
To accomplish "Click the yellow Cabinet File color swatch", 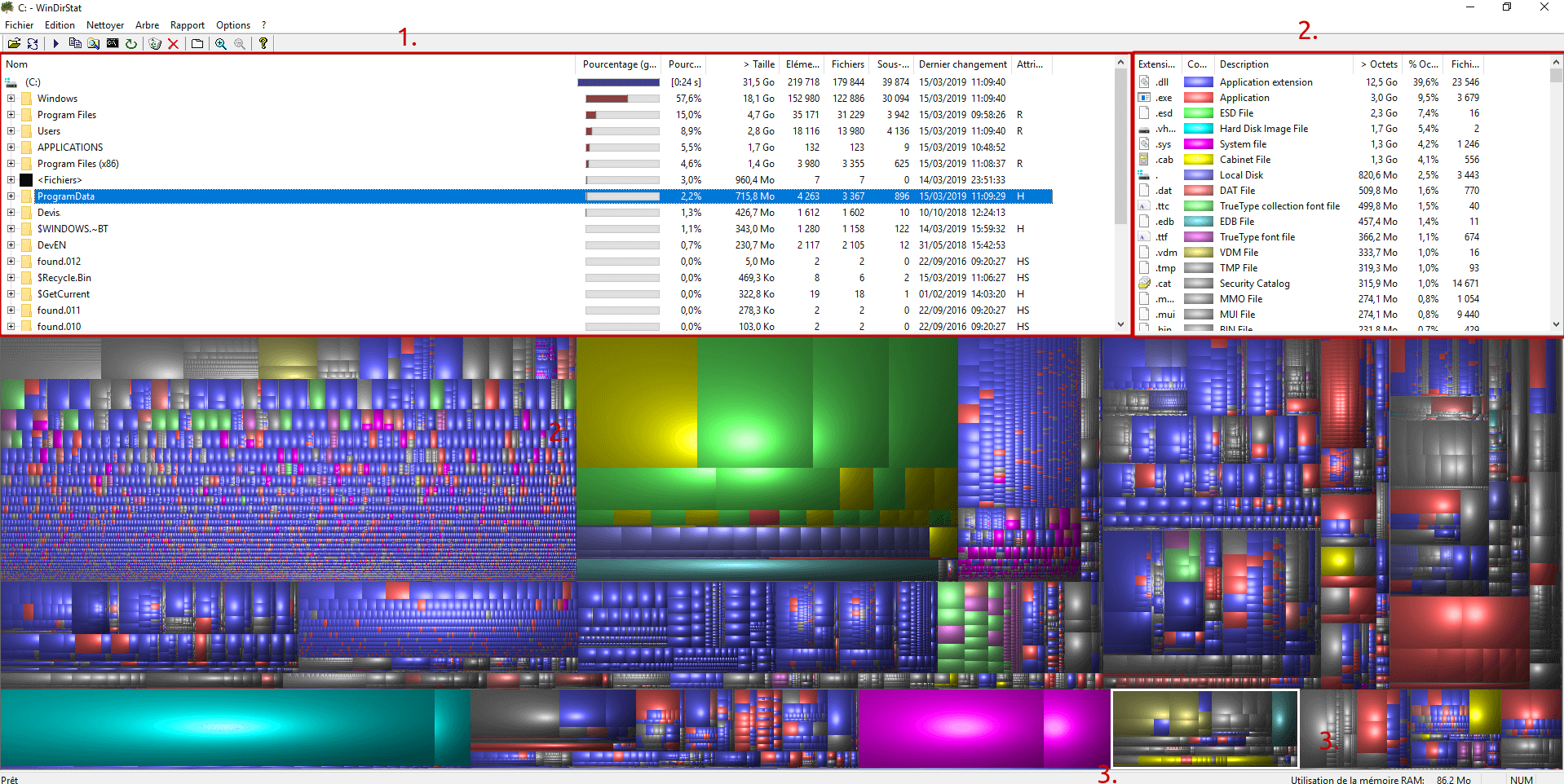I will (1198, 160).
